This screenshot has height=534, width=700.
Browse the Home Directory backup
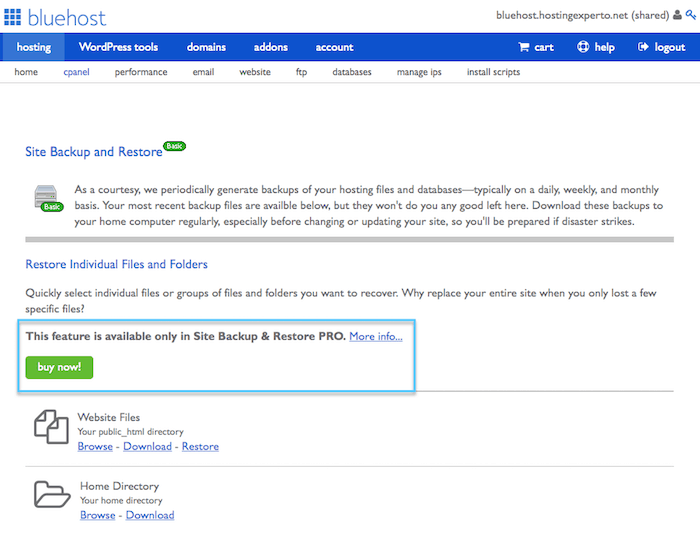(x=98, y=515)
